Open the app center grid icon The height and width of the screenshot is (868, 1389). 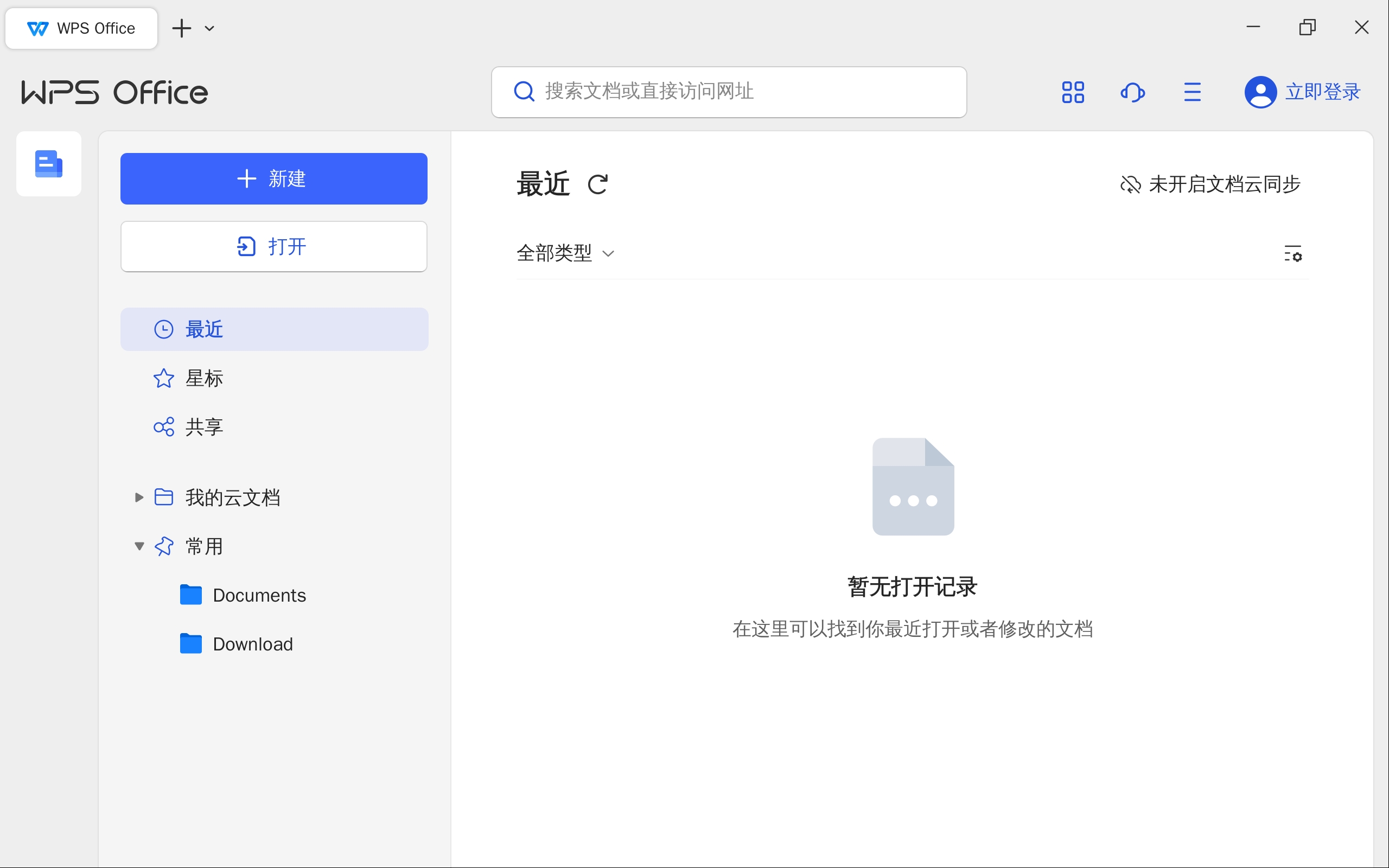(1073, 92)
